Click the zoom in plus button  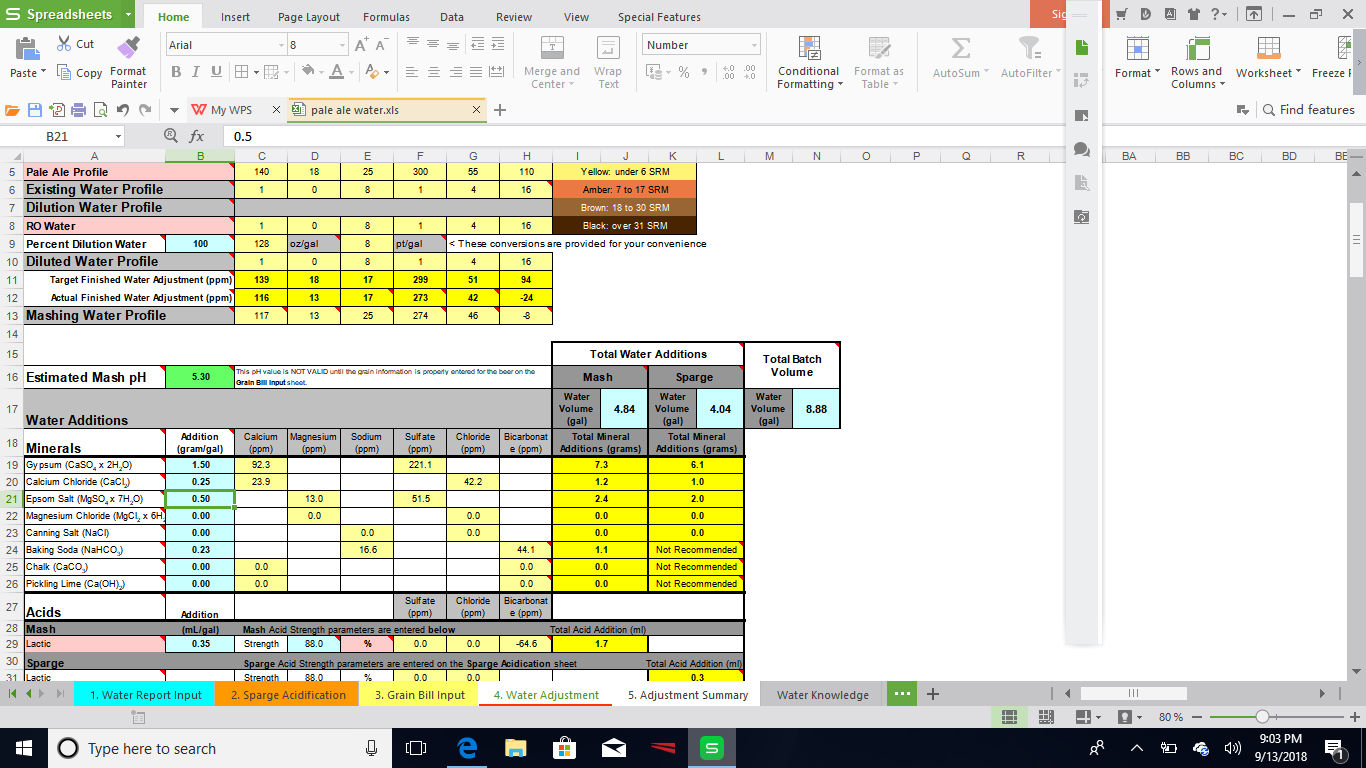1355,717
